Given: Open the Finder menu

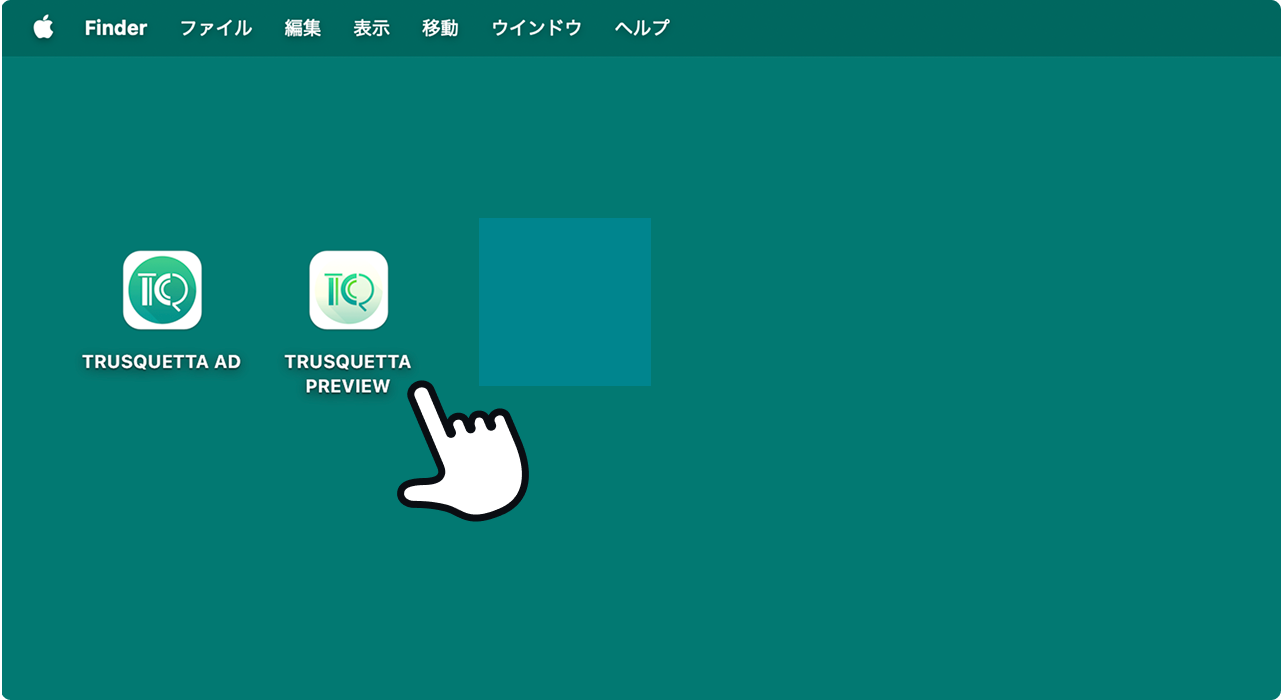Looking at the screenshot, I should 116,28.
